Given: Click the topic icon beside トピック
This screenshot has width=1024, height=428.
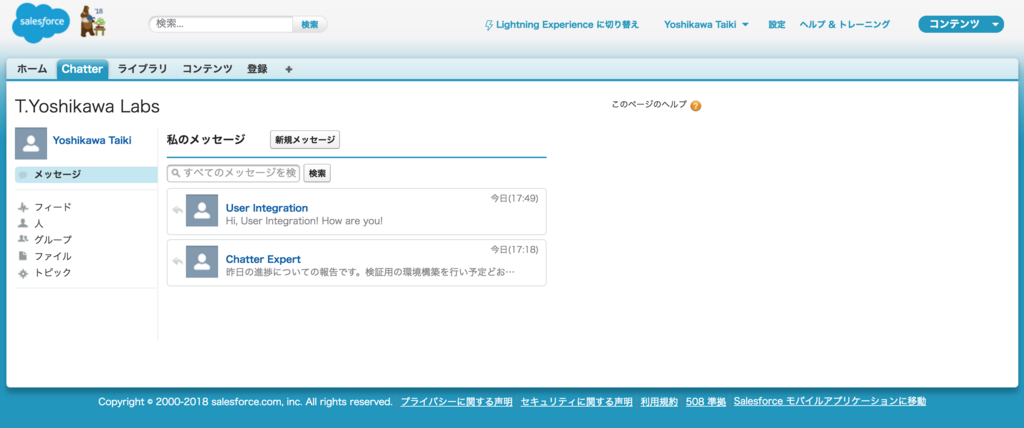Looking at the screenshot, I should (x=24, y=273).
